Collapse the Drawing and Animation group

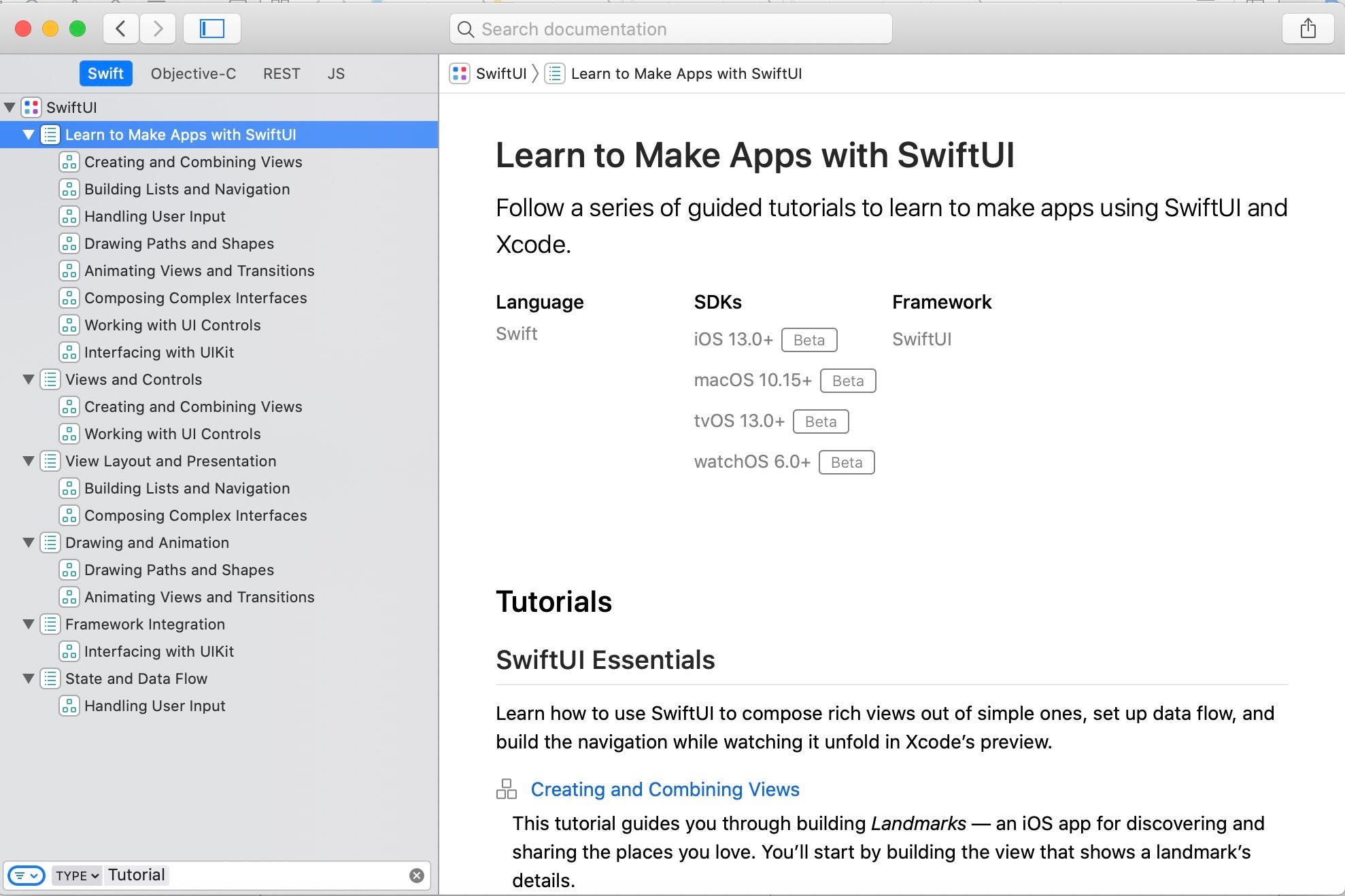coord(29,542)
